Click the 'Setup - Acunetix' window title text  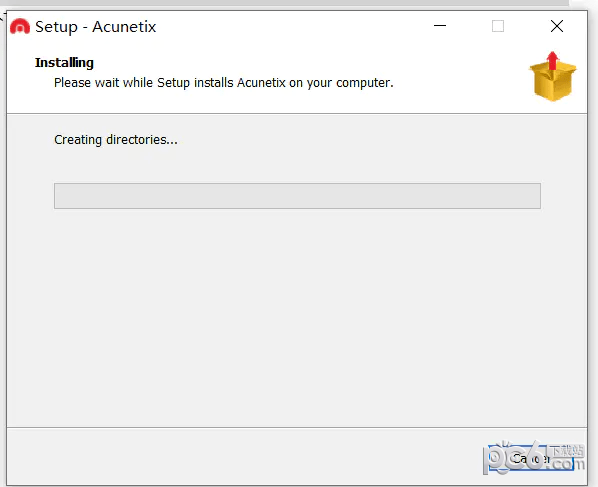click(x=95, y=27)
